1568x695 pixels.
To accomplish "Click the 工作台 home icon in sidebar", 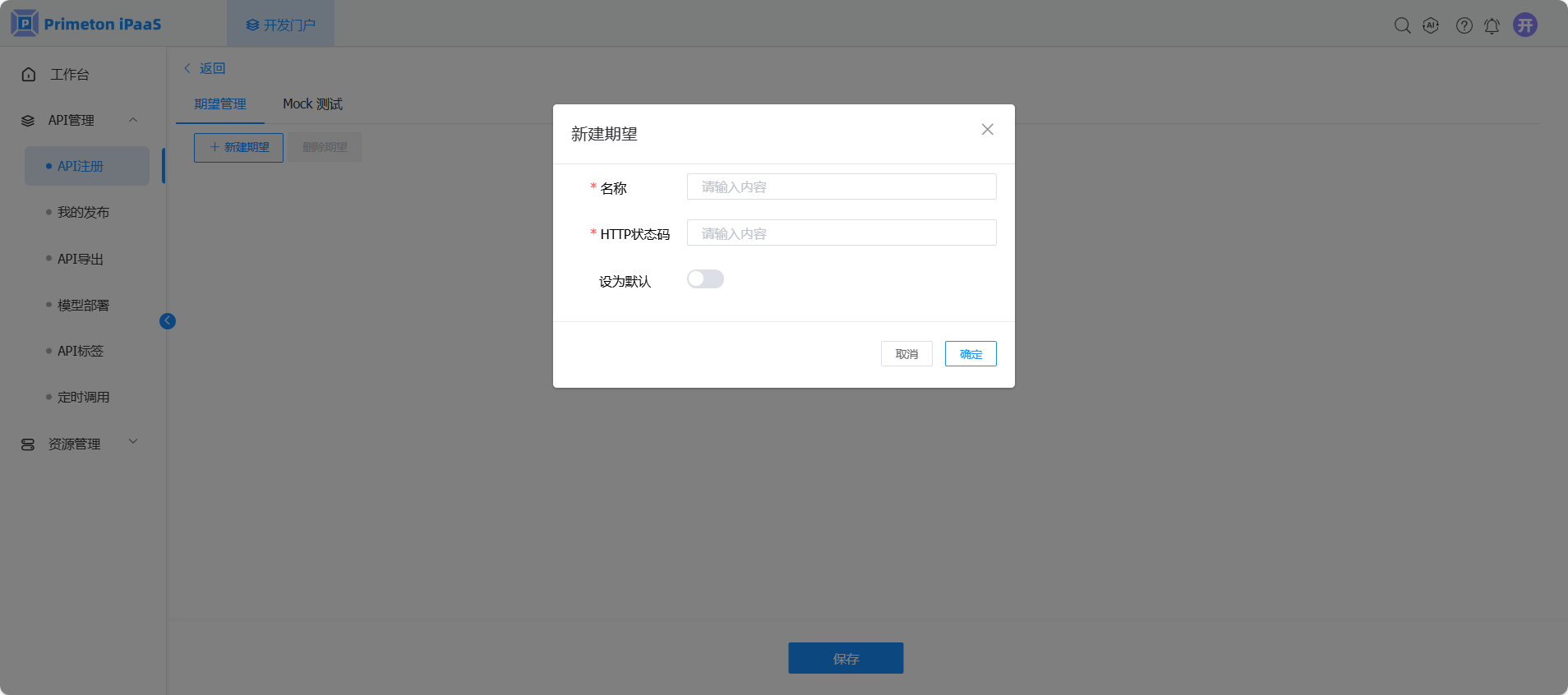I will click(29, 75).
